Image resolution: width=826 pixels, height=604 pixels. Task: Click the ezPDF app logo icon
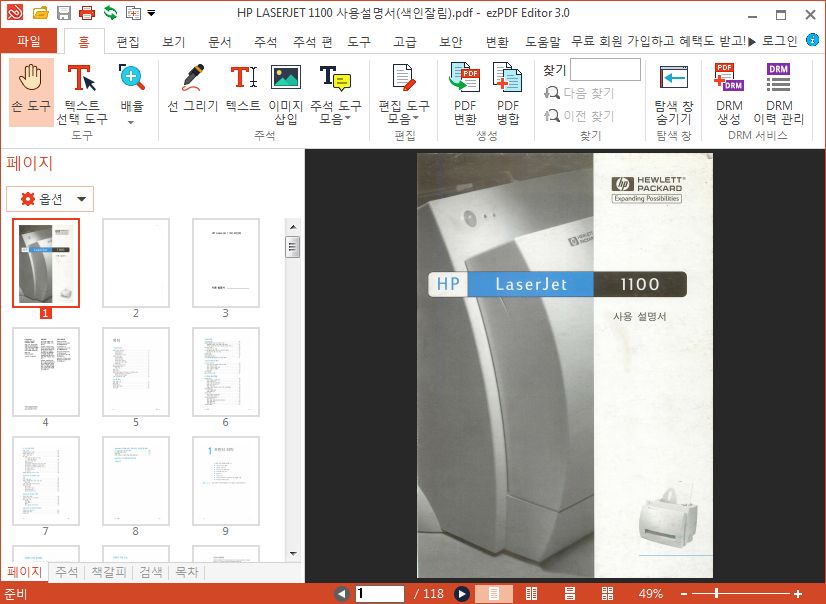pyautogui.click(x=15, y=12)
